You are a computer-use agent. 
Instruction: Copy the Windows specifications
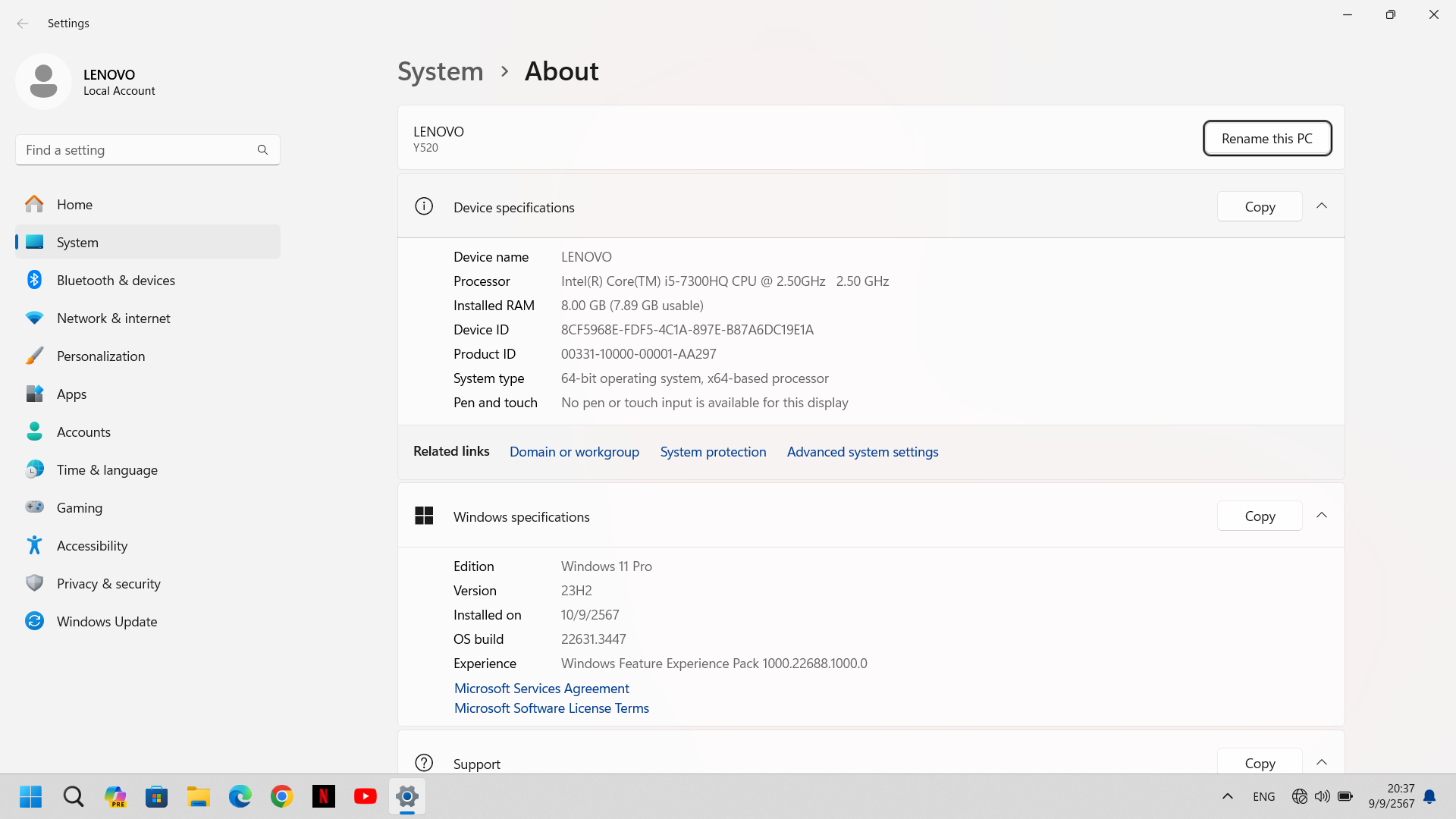coord(1260,516)
